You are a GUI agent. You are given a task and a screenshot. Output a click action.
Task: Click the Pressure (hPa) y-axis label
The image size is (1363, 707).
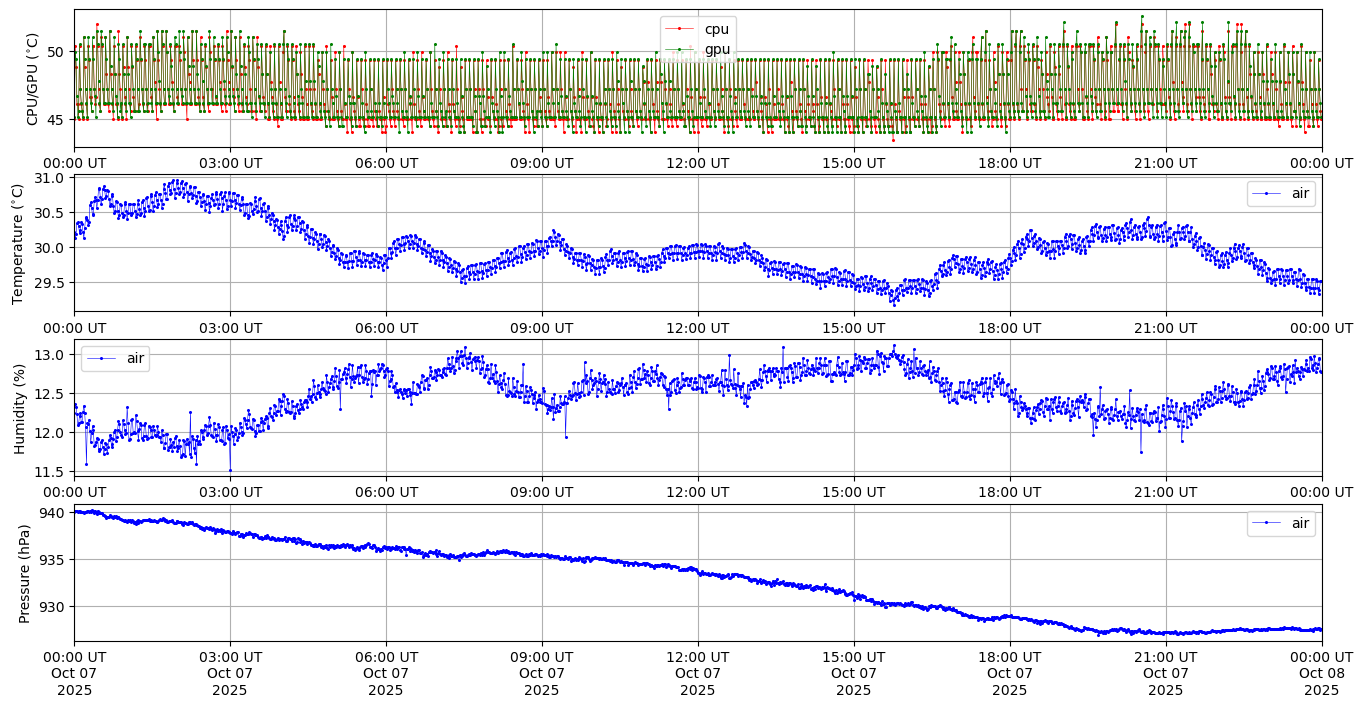click(x=25, y=573)
